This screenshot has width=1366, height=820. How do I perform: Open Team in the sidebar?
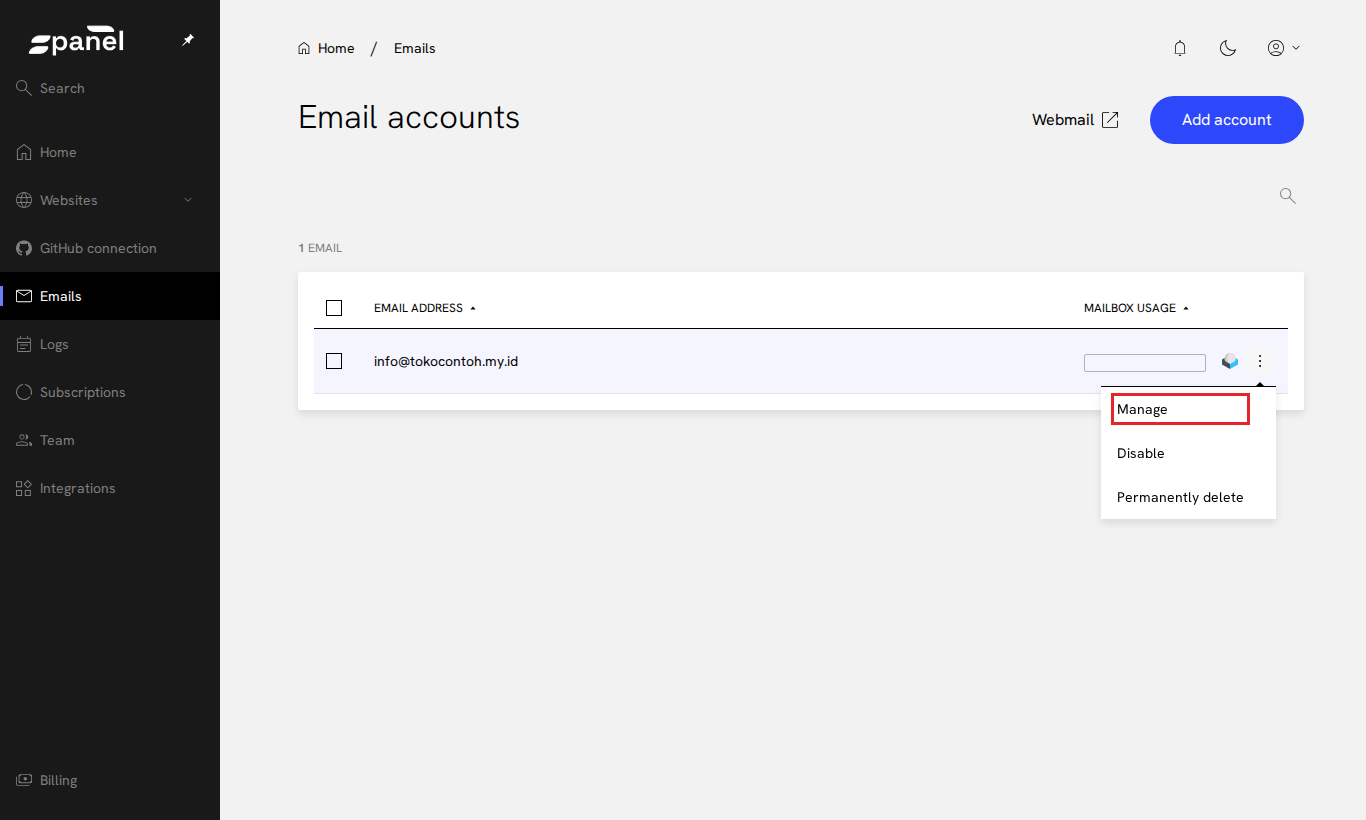tap(110, 440)
